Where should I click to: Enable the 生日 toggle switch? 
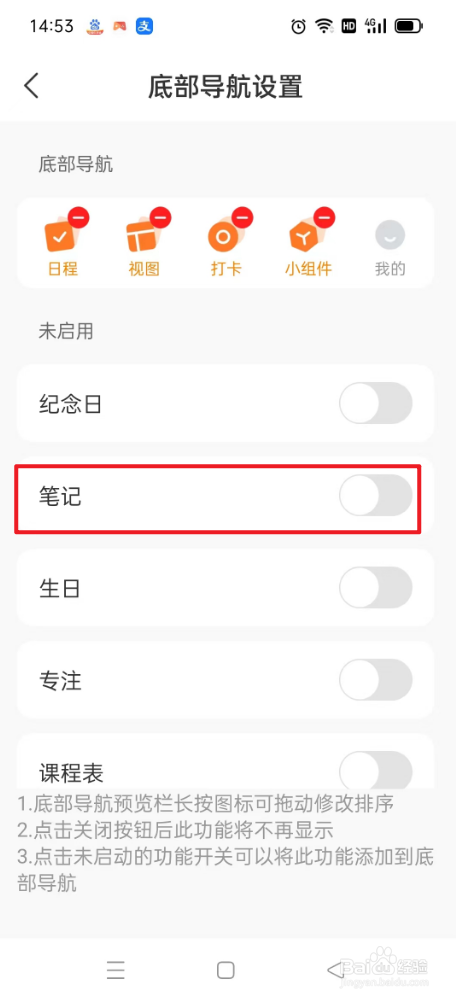click(375, 587)
